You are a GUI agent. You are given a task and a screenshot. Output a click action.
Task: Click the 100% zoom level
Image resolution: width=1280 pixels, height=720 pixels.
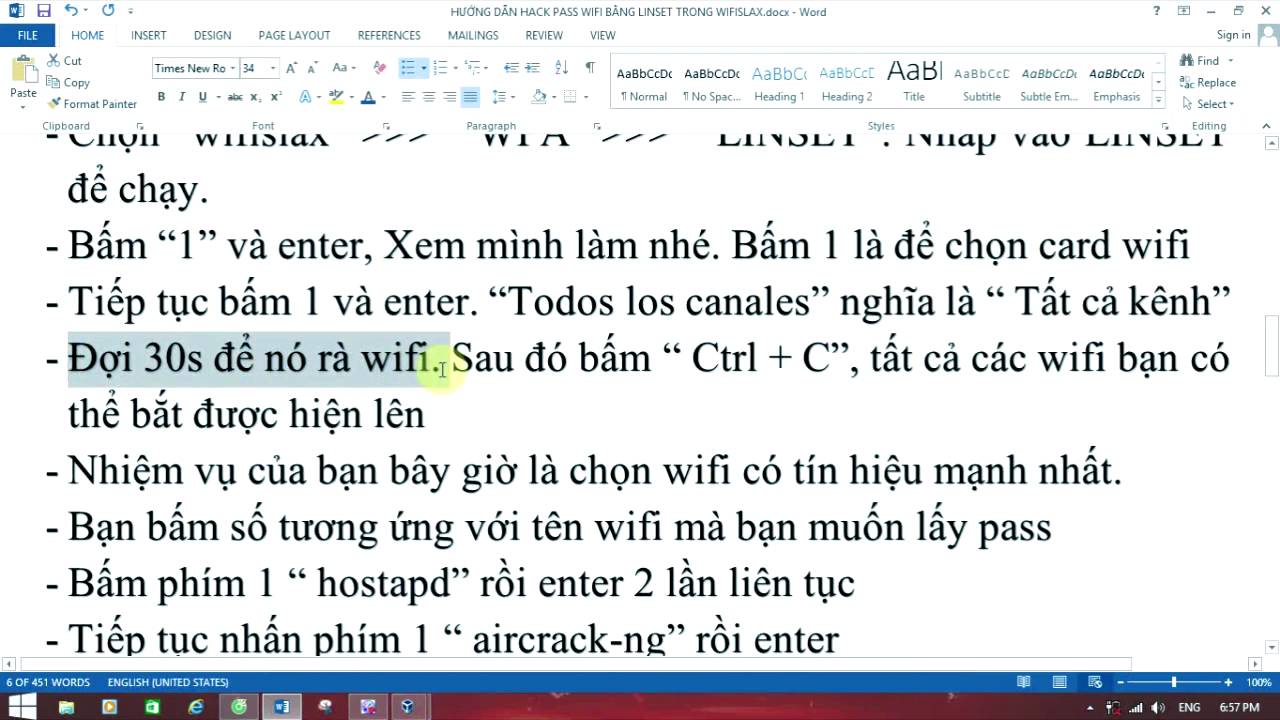click(1259, 682)
